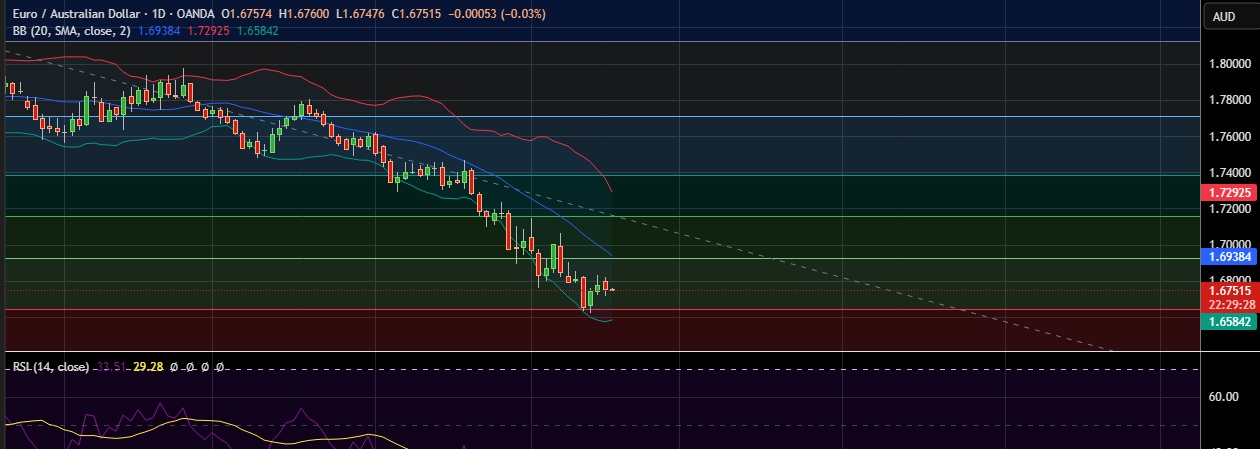Click the 1.70000 price axis tick
1260x449 pixels.
coord(1231,244)
